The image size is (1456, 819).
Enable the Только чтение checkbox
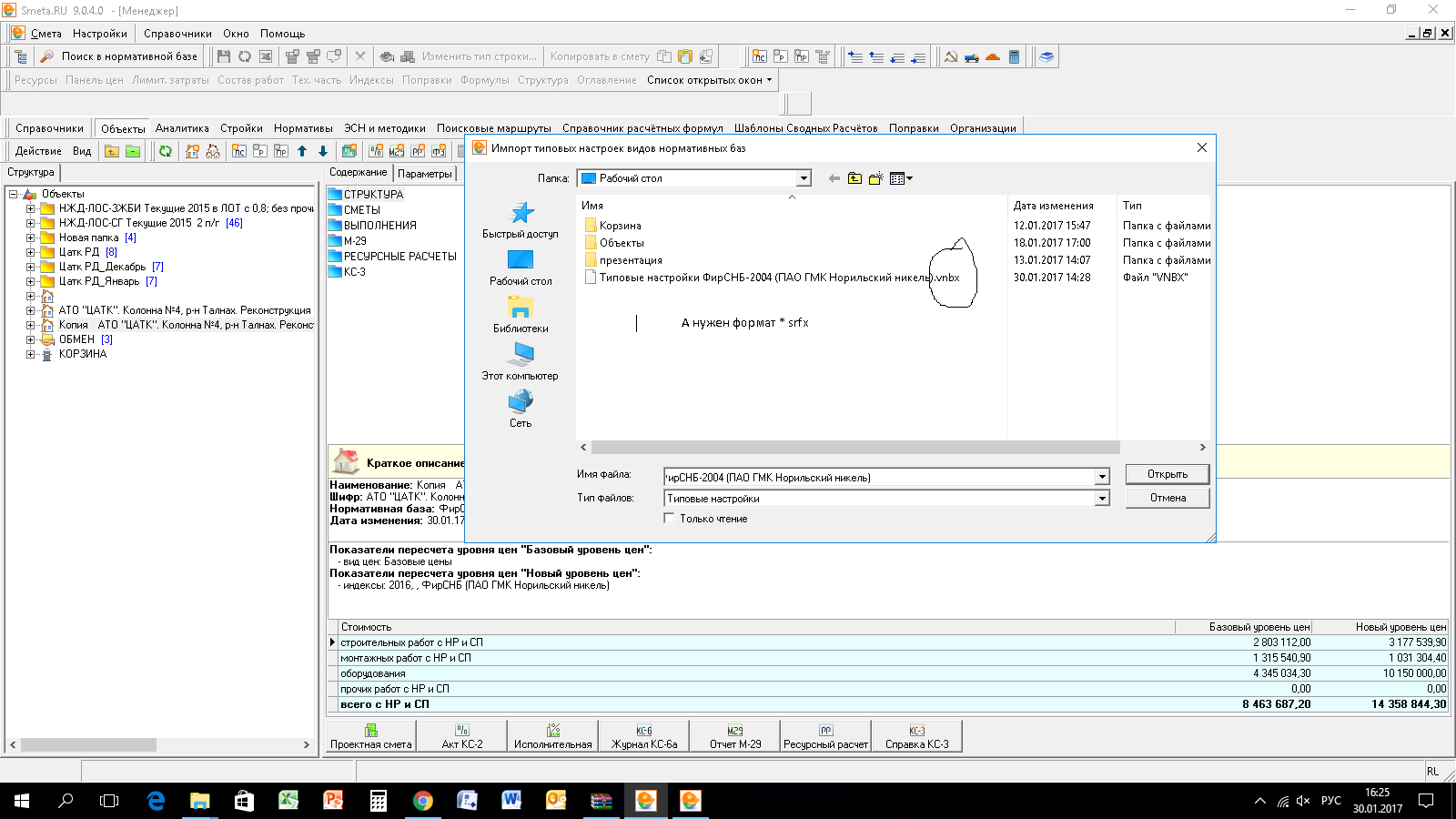coord(670,519)
